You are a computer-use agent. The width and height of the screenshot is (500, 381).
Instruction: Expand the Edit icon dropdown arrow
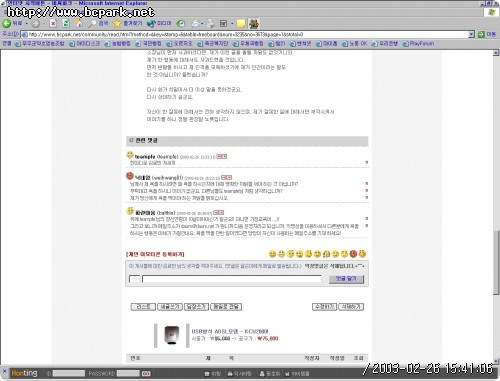(x=232, y=24)
